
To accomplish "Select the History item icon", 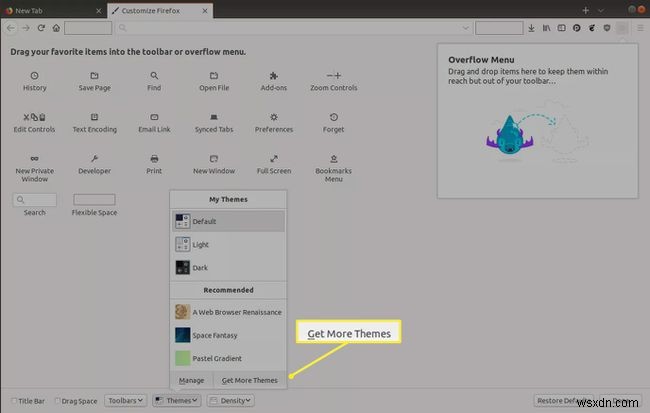I will point(34,75).
